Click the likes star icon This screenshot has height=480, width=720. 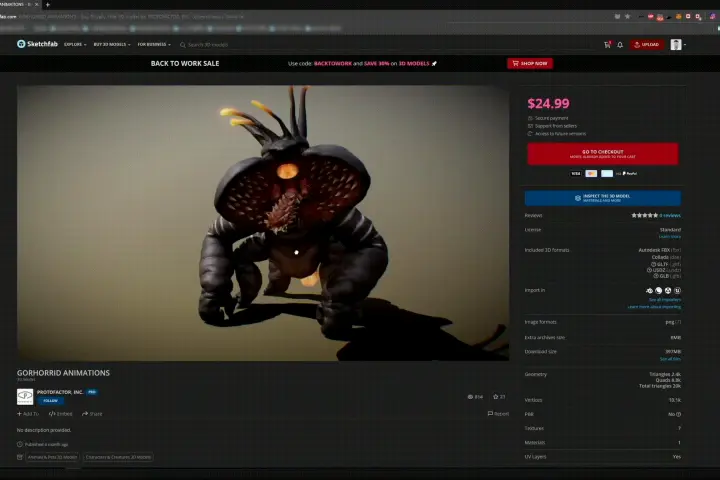tap(495, 396)
